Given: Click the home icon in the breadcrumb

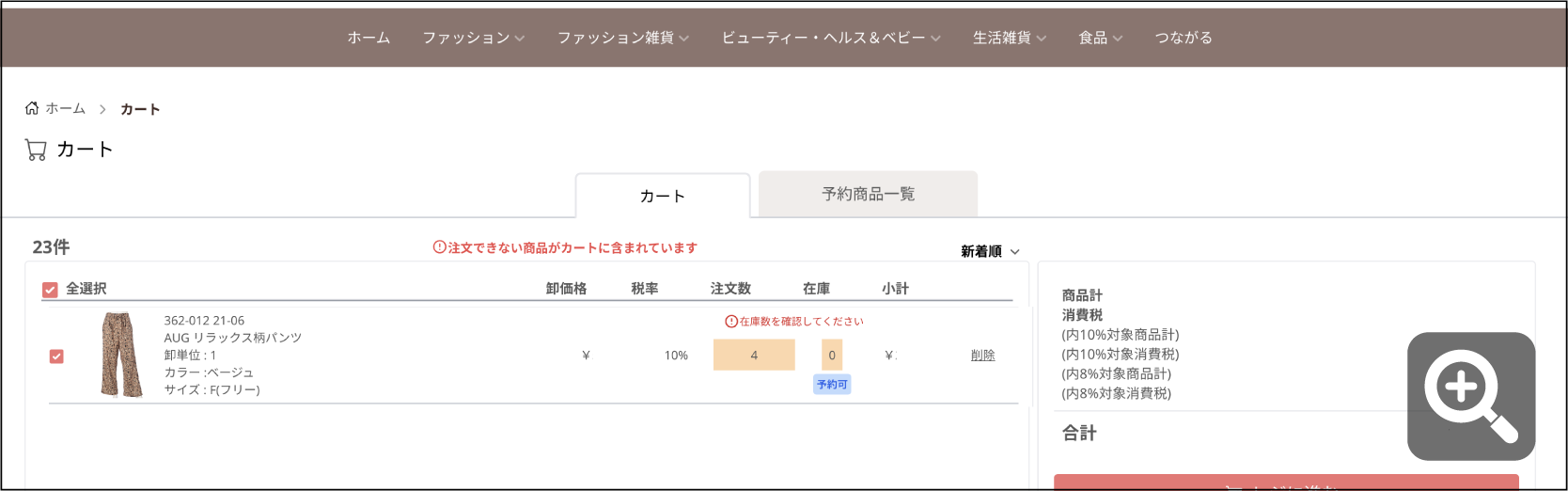Looking at the screenshot, I should pos(32,108).
